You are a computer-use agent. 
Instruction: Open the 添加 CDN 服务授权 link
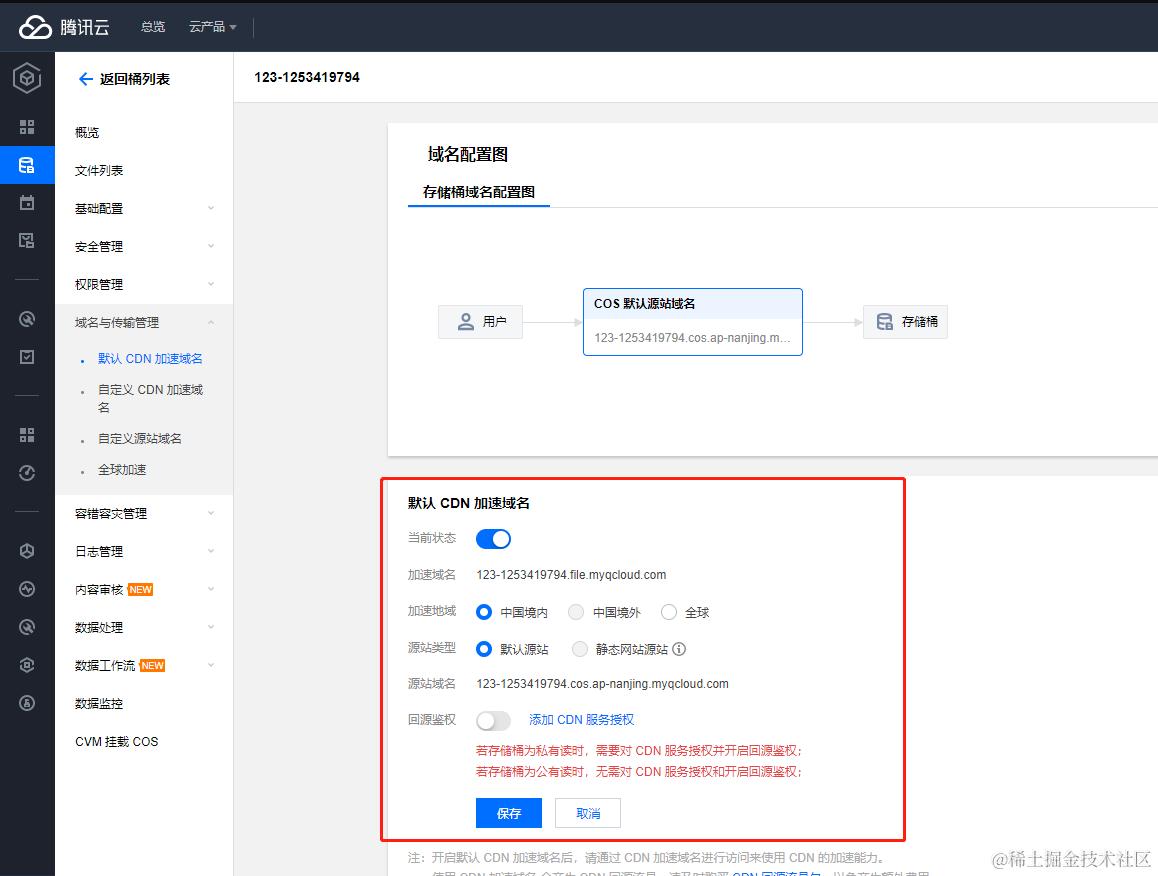(581, 719)
